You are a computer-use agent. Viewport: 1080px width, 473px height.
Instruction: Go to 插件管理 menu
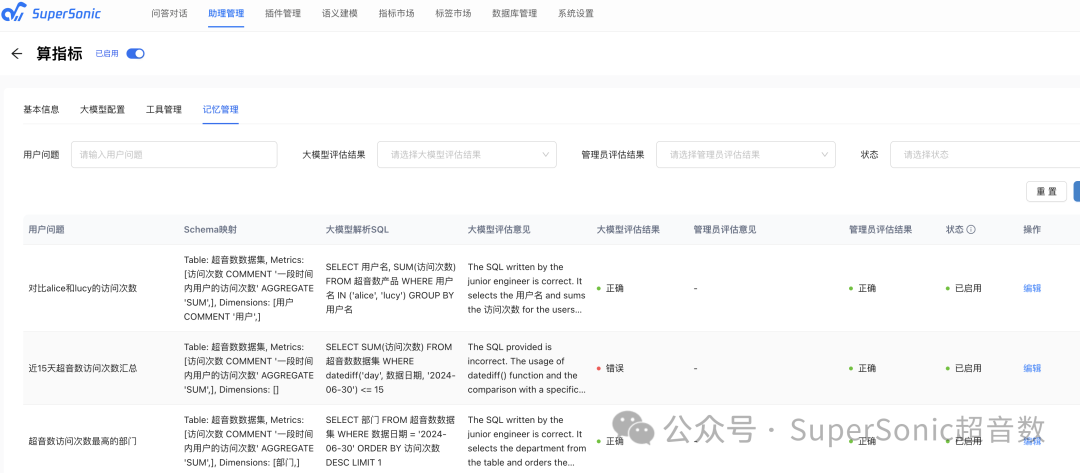tap(283, 14)
